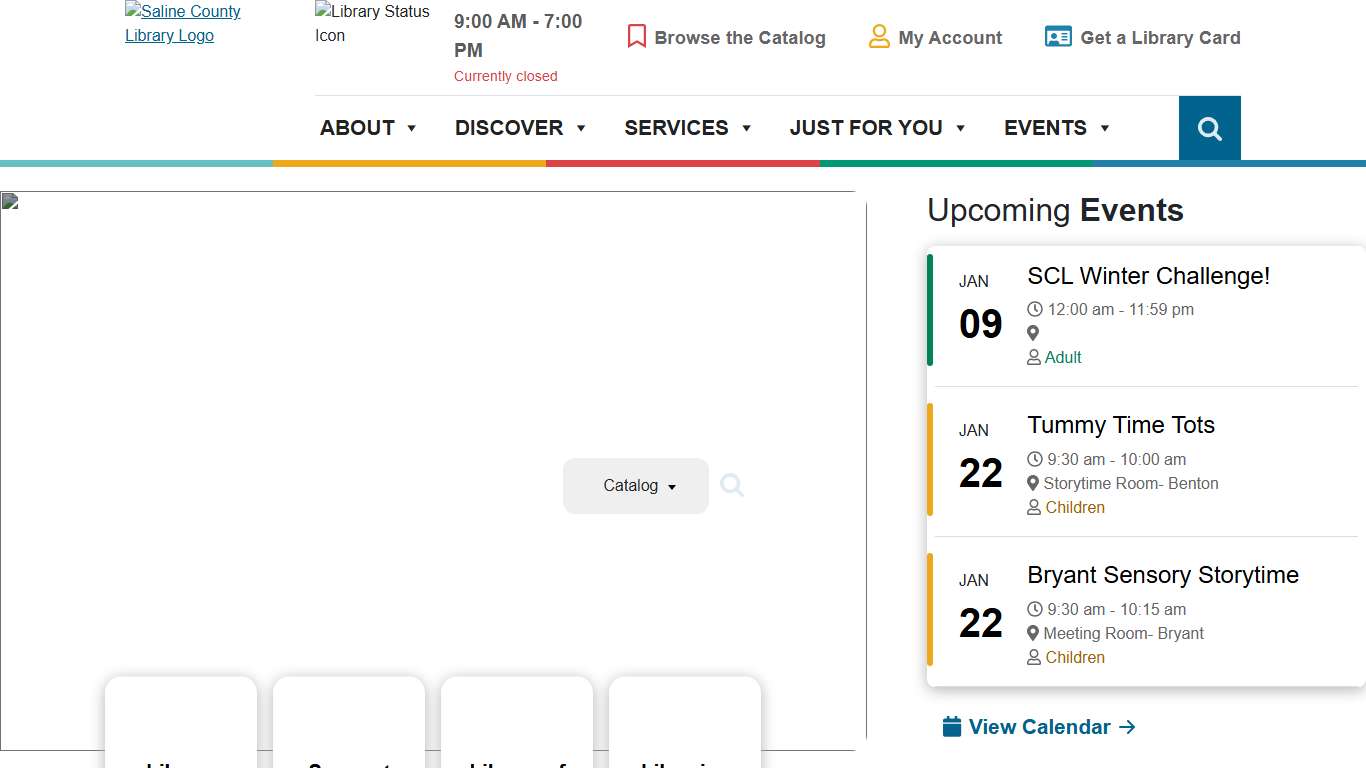The height and width of the screenshot is (768, 1366).
Task: Click the Library Status icon
Action: point(372,24)
